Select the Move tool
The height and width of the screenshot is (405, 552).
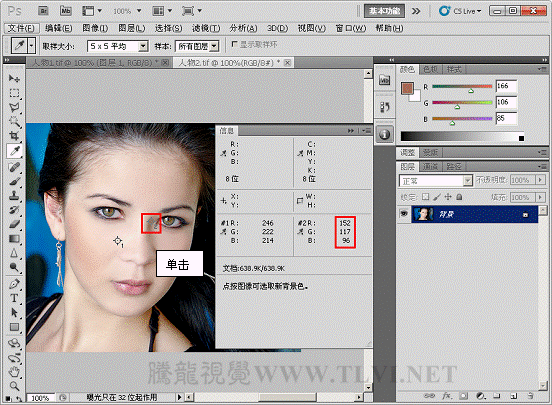click(14, 78)
